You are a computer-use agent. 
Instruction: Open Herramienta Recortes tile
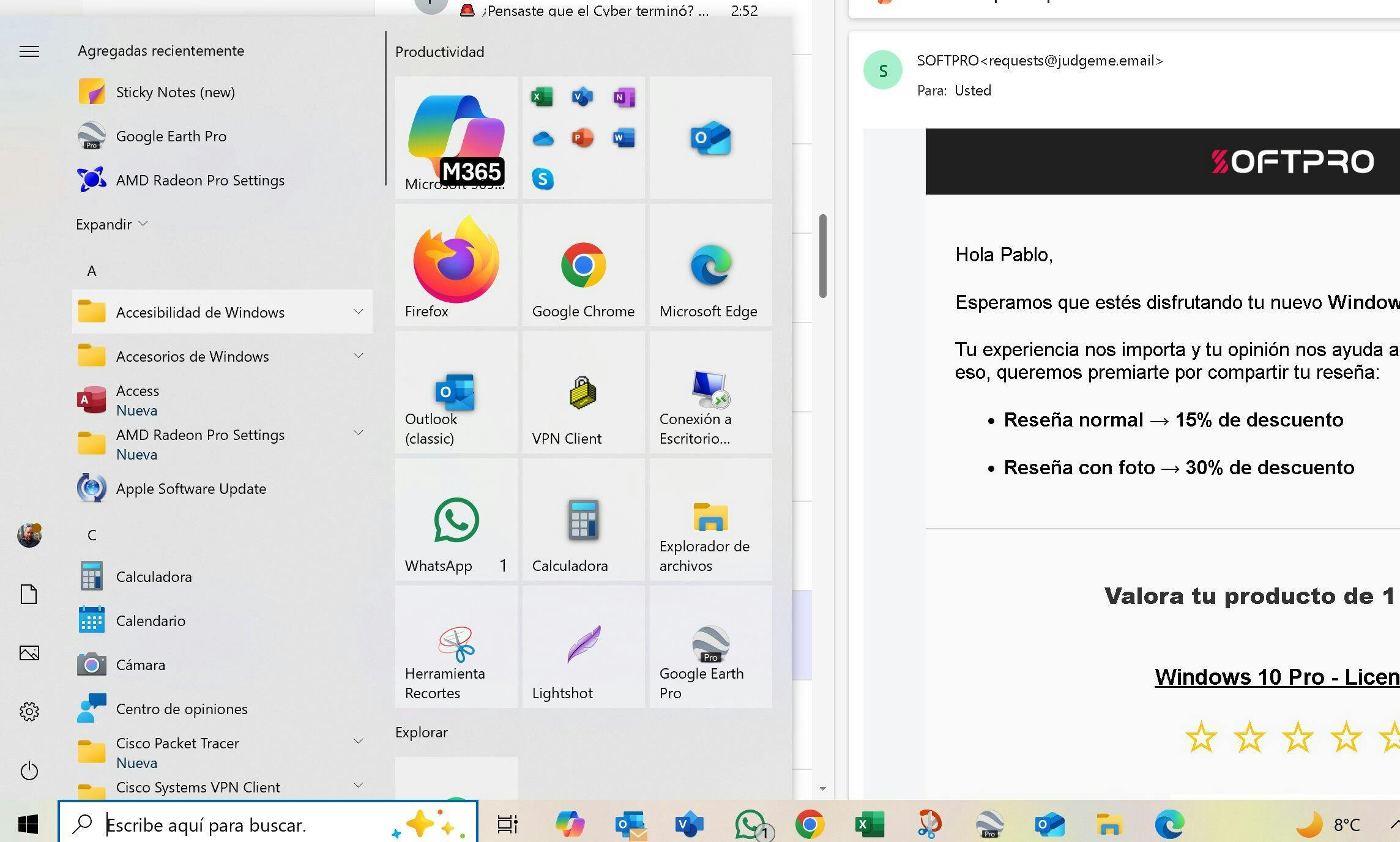(456, 647)
